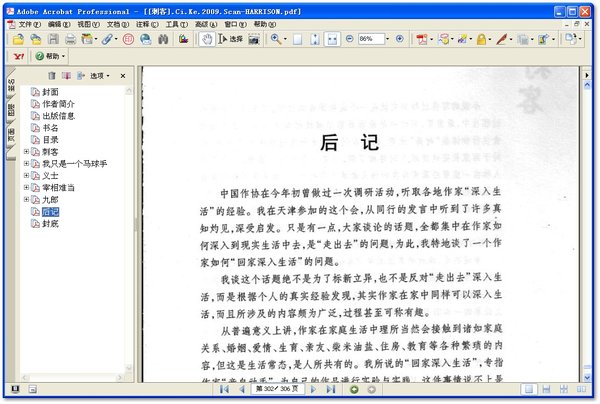This screenshot has height=404, width=600.
Task: Delete bookmark with the trash icon
Action: coord(52,75)
